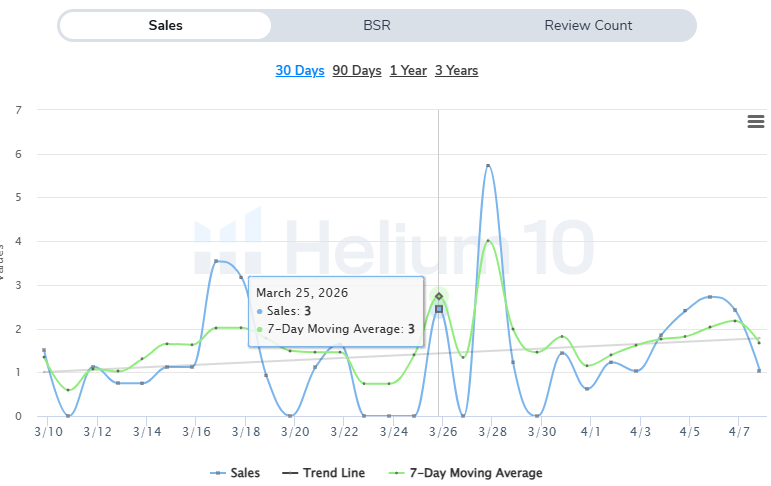Switch to the BSR tab
The width and height of the screenshot is (771, 486).
[376, 26]
